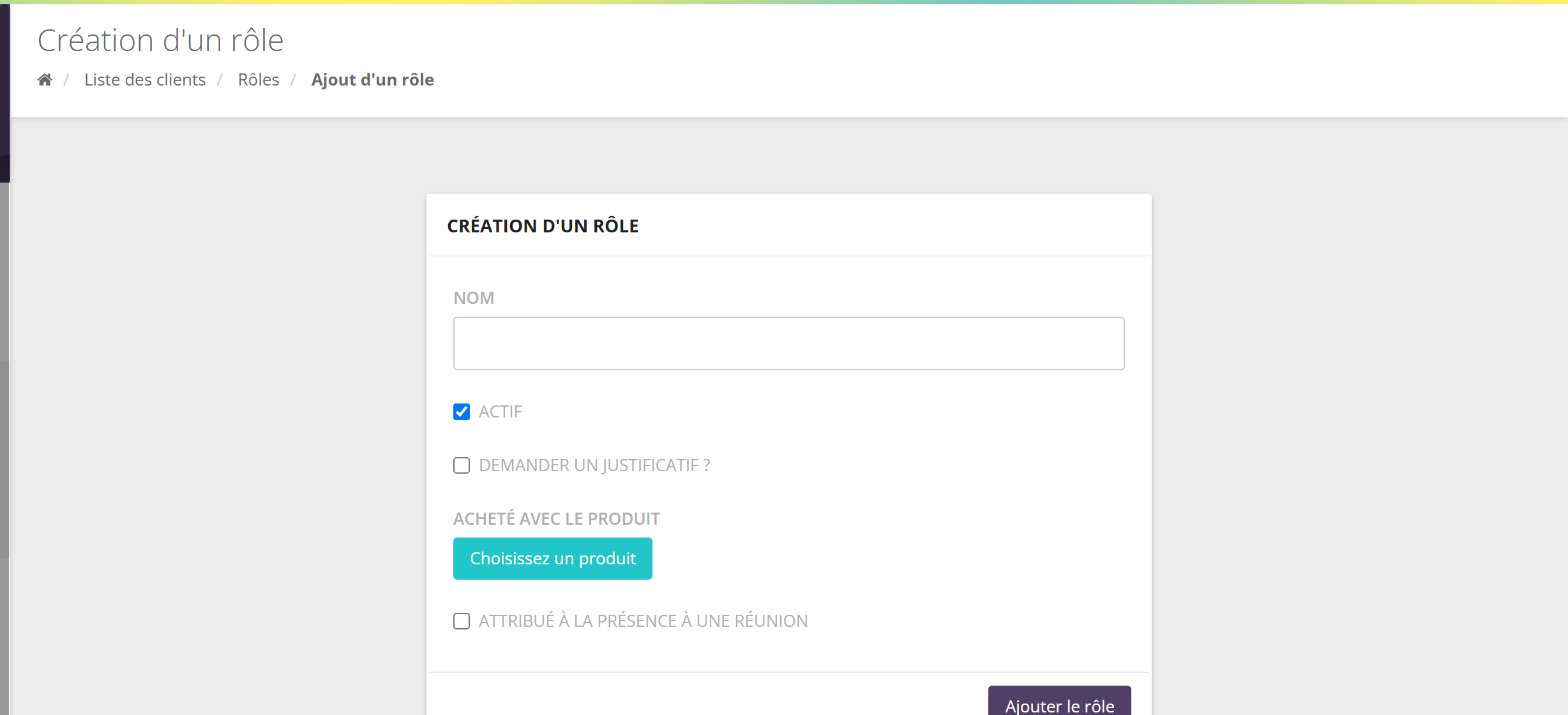This screenshot has height=715, width=1568.
Task: Click the CRÉATION D'UN RÔLE card header
Action: click(543, 226)
